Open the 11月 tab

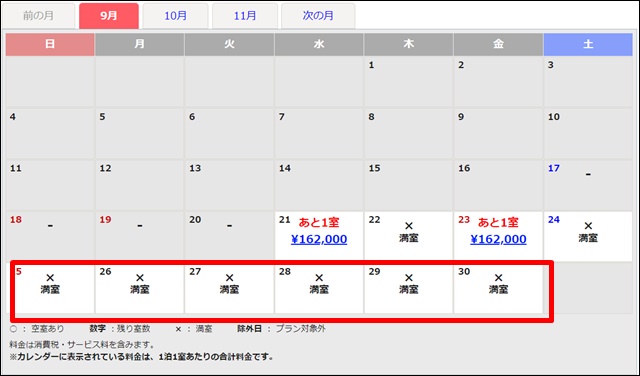245,16
